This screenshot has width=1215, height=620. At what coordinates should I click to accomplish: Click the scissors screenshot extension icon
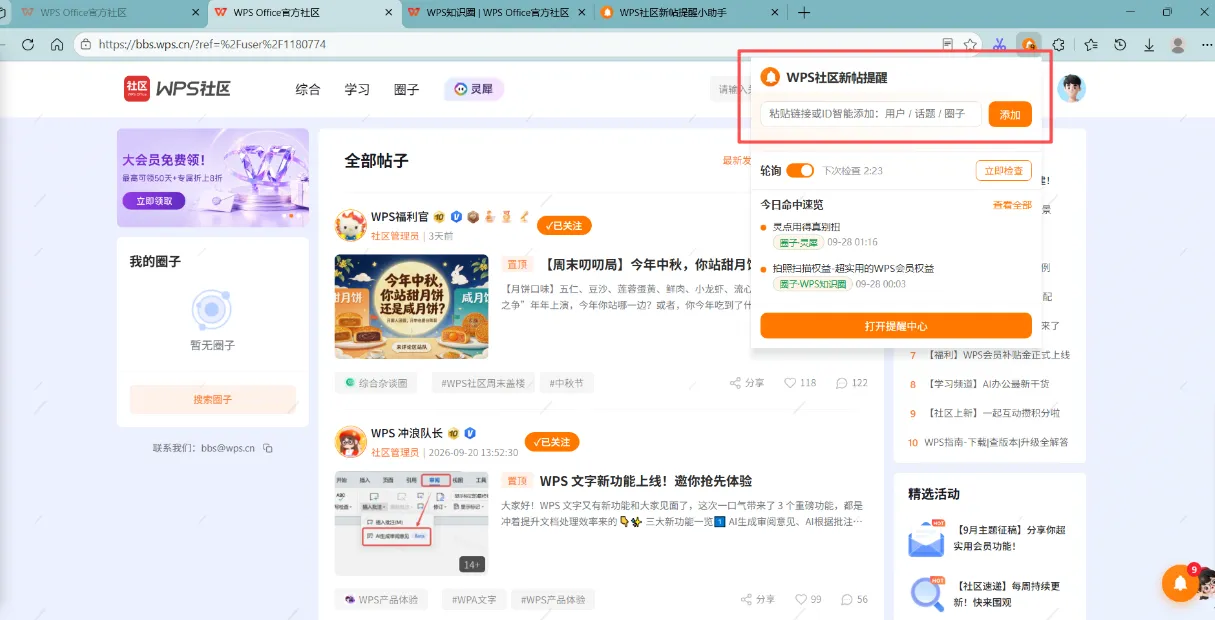pyautogui.click(x=999, y=45)
